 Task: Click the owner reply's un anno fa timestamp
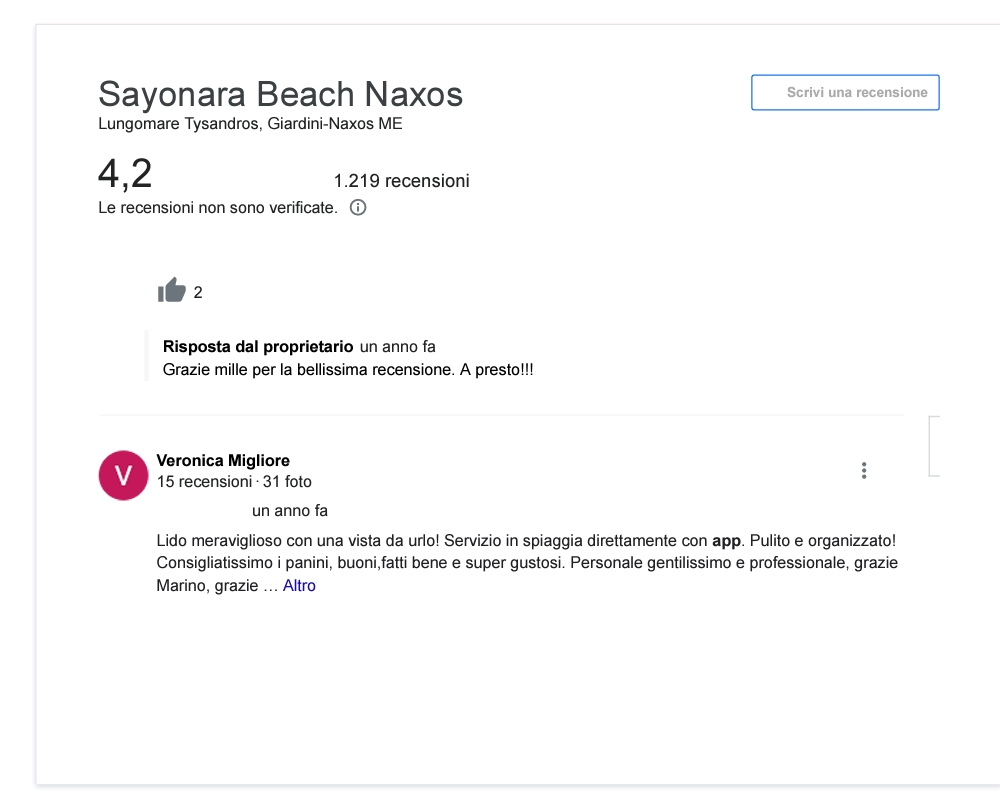pyautogui.click(x=397, y=347)
